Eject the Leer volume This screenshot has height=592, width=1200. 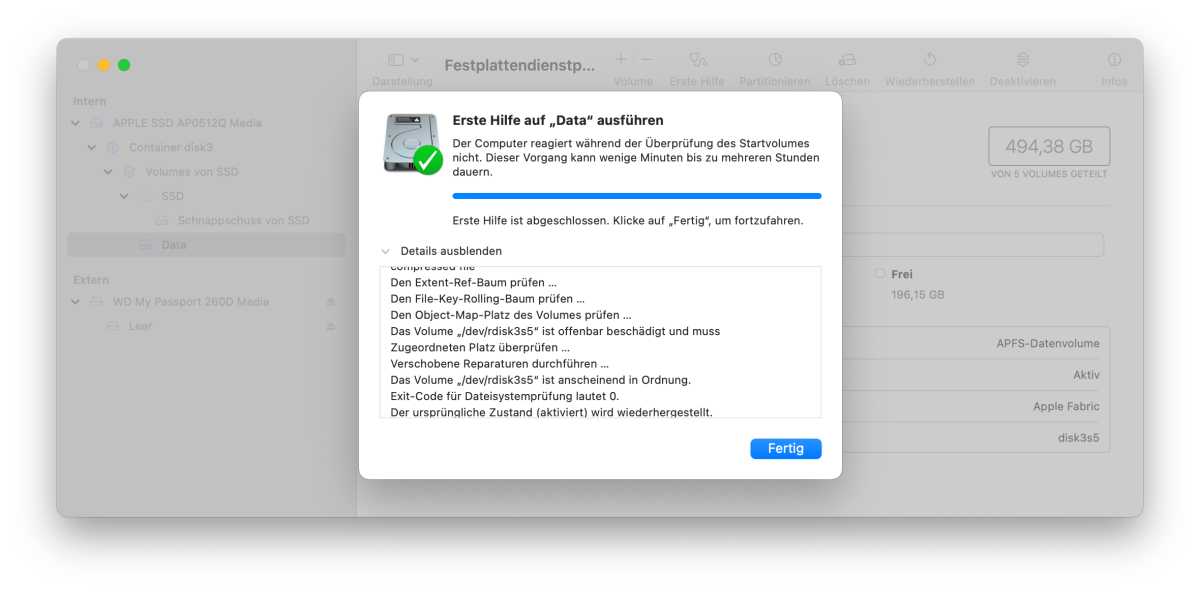331,327
